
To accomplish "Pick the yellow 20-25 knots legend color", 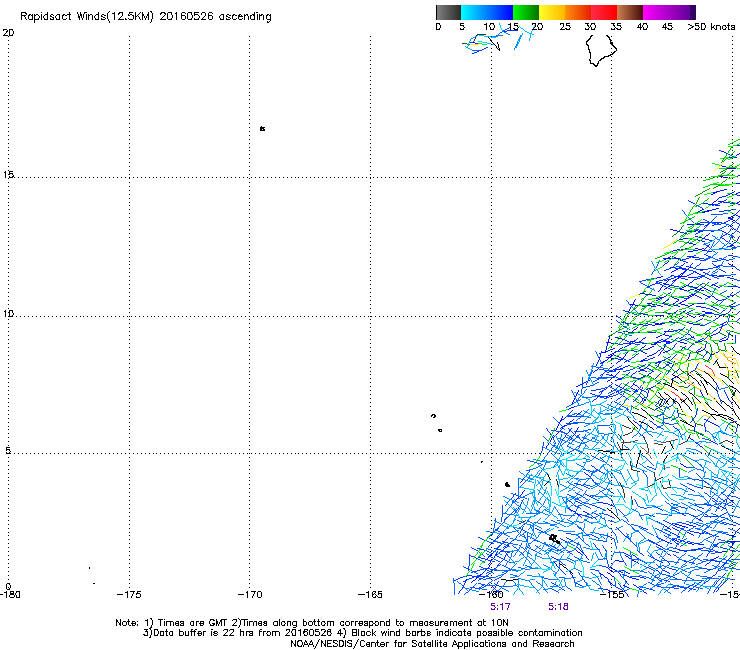I will [552, 12].
